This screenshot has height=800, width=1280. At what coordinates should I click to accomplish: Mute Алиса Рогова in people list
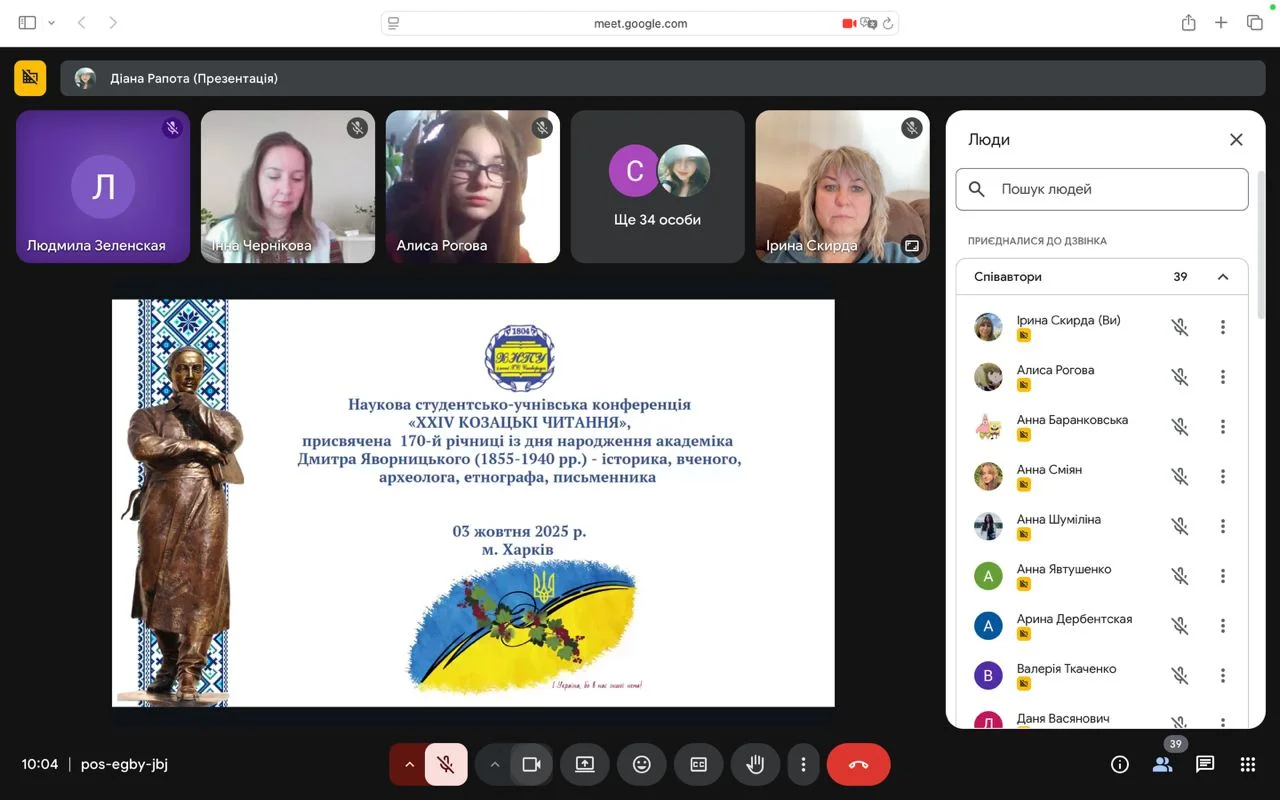tap(1180, 377)
